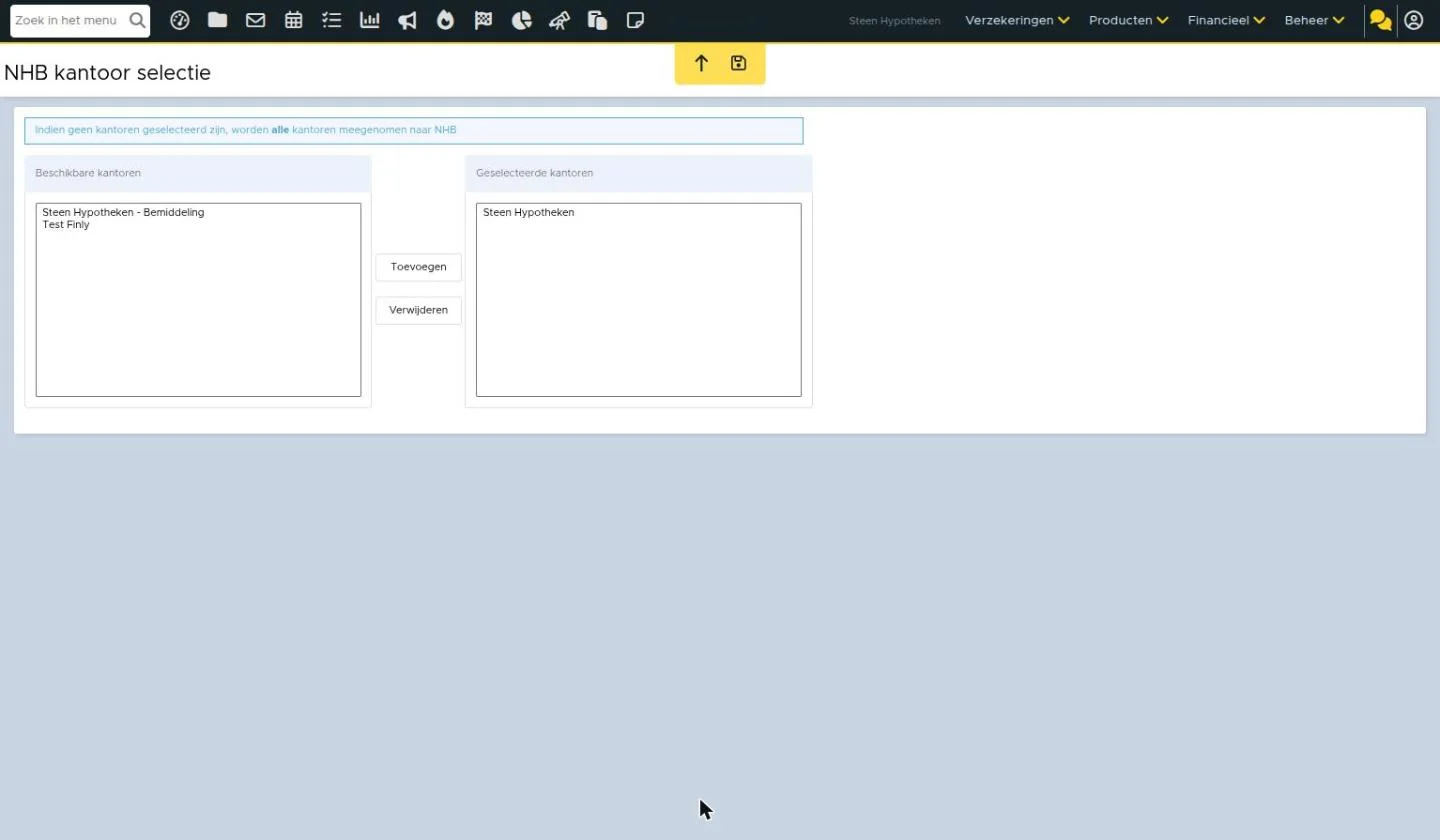Screen dimensions: 1440x840
Task: Click the 'Geselecteerde kantoren' panel header
Action: coord(638,173)
